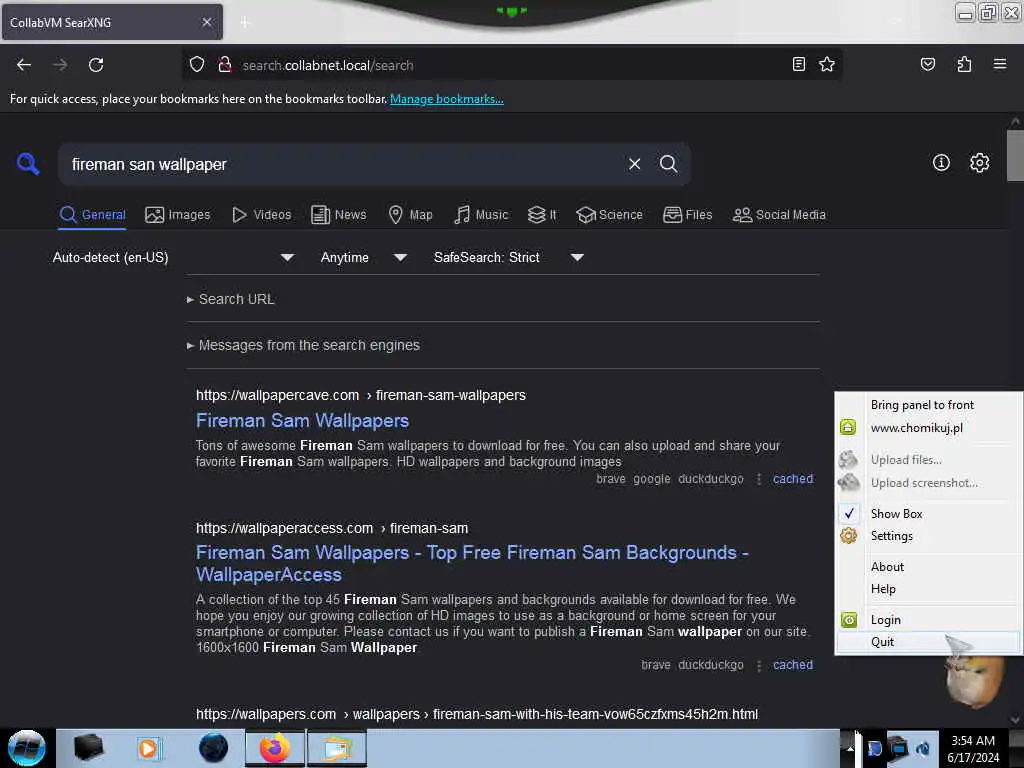Choose Quit in the tray menu
Image resolution: width=1024 pixels, height=768 pixels.
pos(928,642)
